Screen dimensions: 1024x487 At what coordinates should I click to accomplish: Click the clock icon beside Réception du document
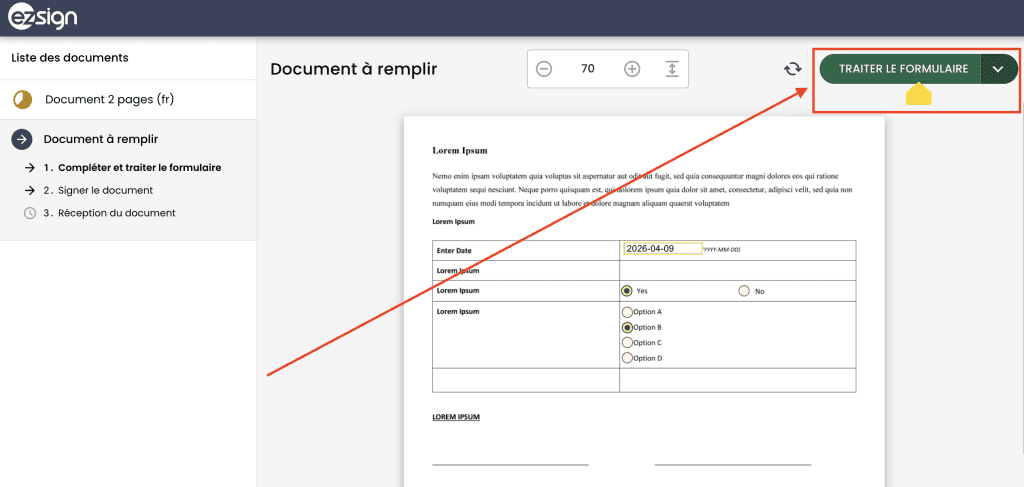(30, 213)
